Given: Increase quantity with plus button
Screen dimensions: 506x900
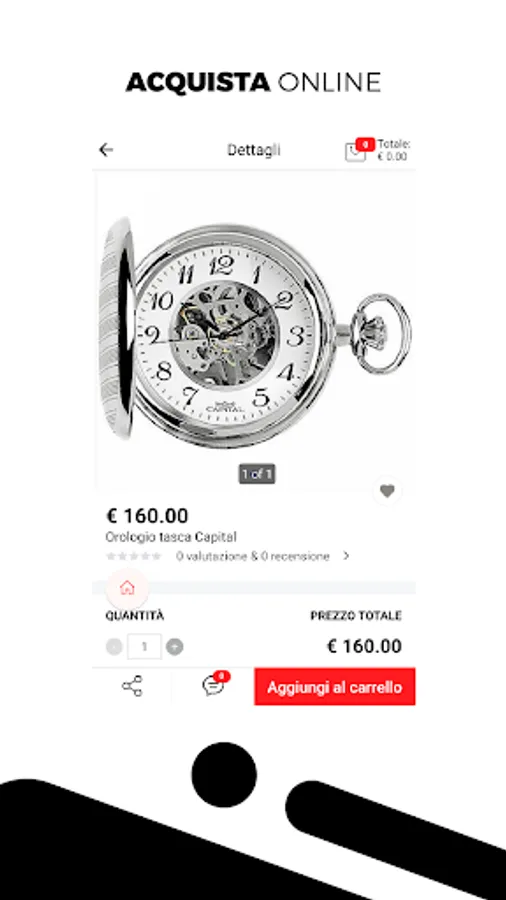Looking at the screenshot, I should [x=174, y=647].
